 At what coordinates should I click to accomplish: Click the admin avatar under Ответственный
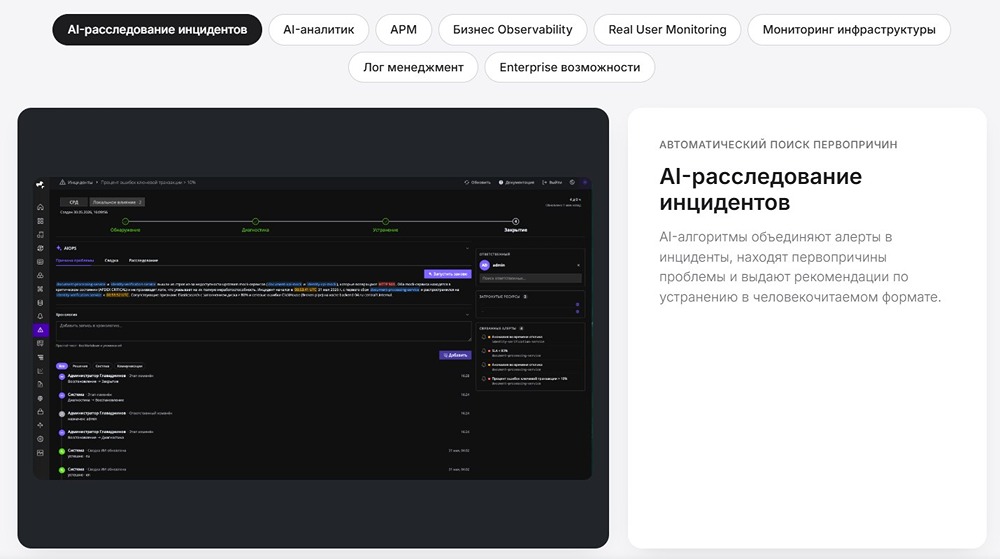[x=484, y=265]
